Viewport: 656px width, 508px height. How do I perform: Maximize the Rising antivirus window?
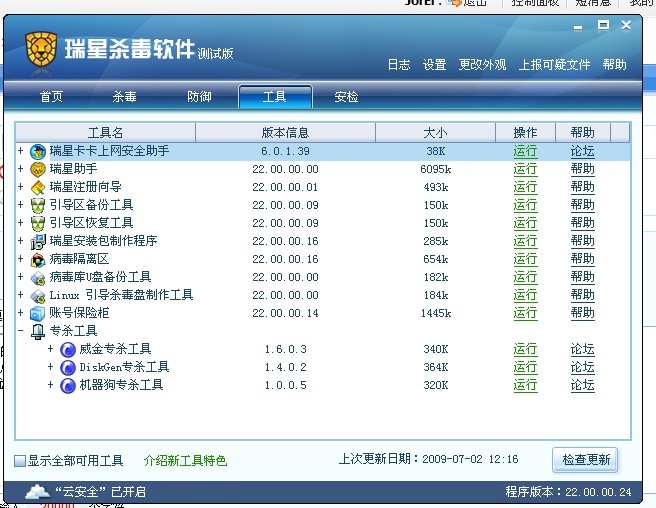(603, 25)
